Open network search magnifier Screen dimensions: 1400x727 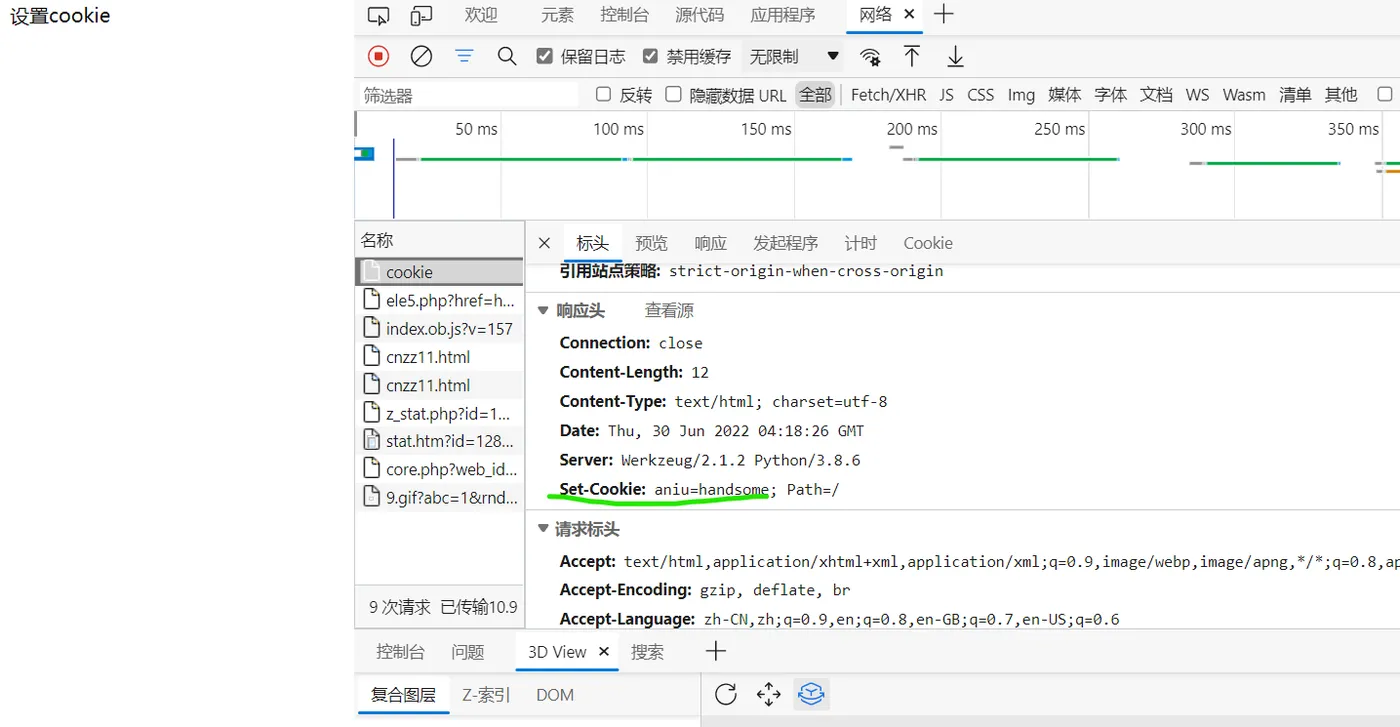point(507,56)
